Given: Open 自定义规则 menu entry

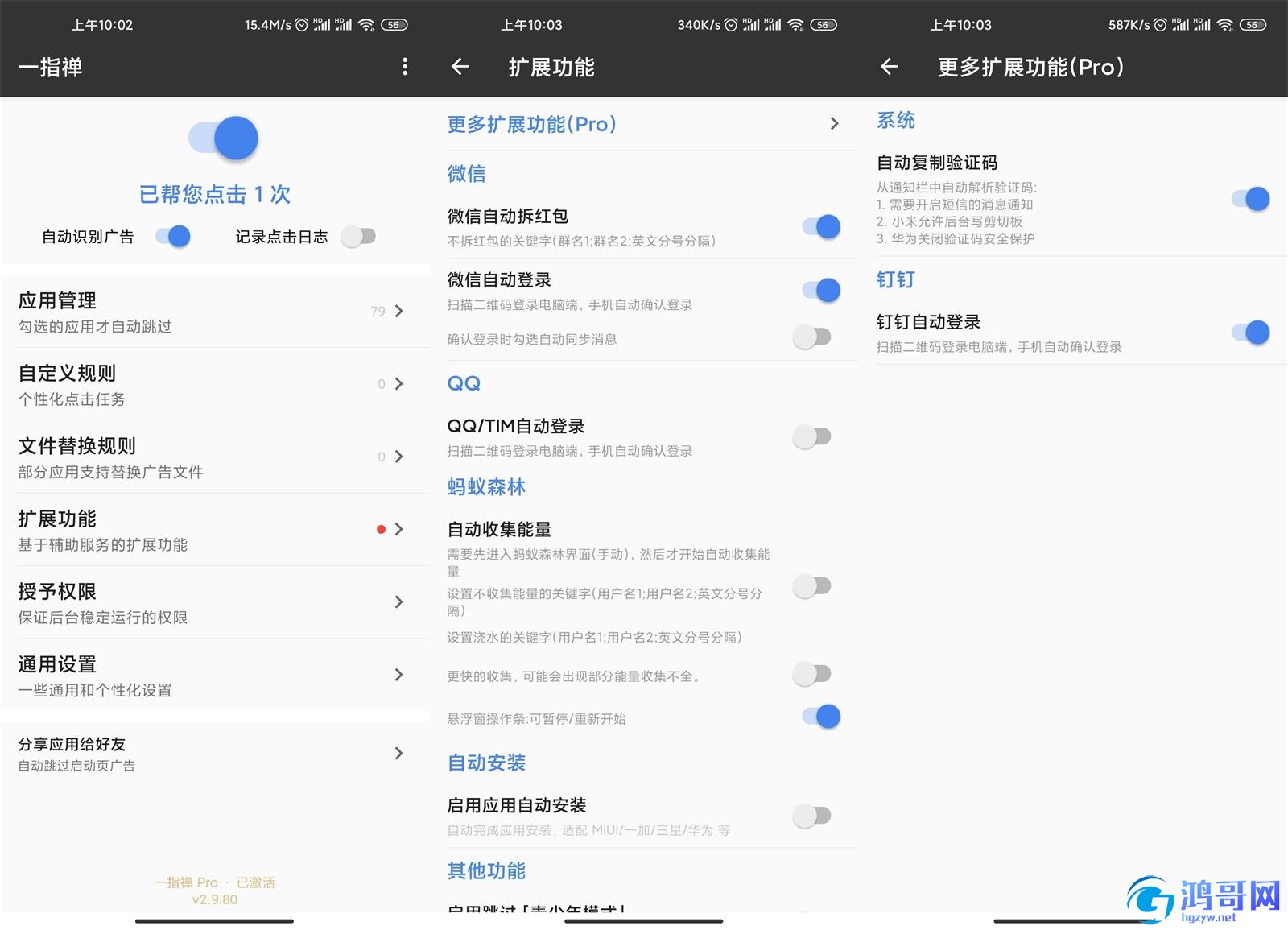Looking at the screenshot, I should 215,384.
